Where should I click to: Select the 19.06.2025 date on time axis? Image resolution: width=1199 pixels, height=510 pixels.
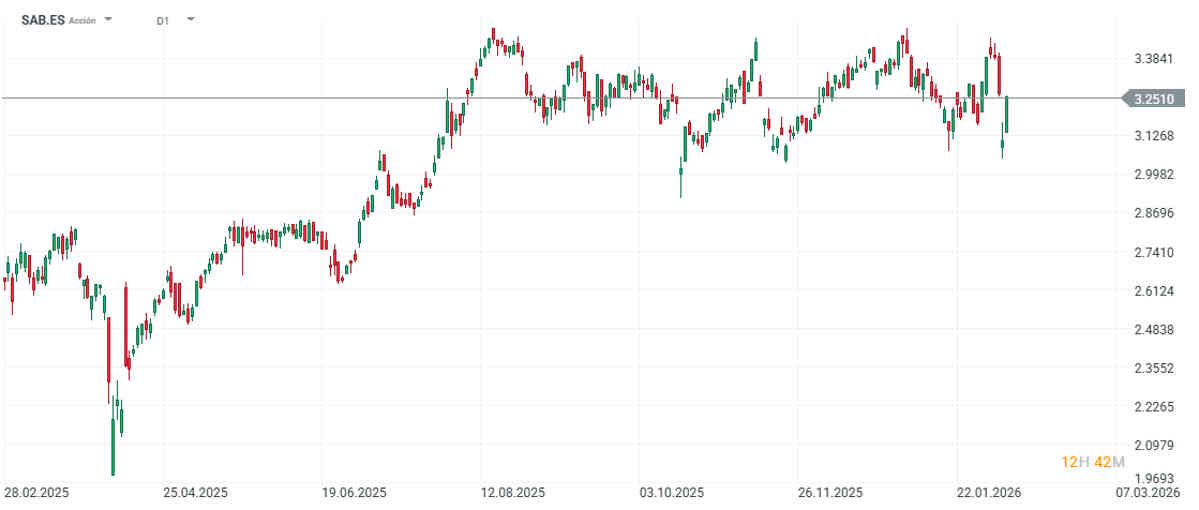(x=353, y=493)
